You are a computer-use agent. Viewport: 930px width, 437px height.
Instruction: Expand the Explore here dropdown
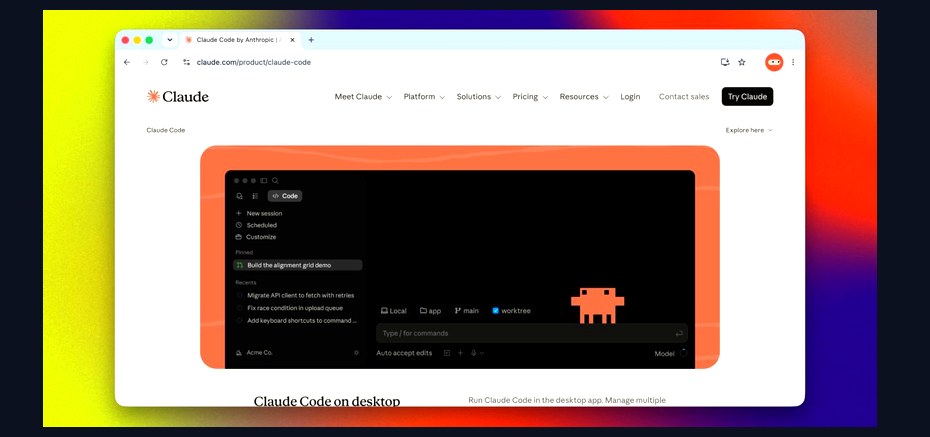pos(749,130)
